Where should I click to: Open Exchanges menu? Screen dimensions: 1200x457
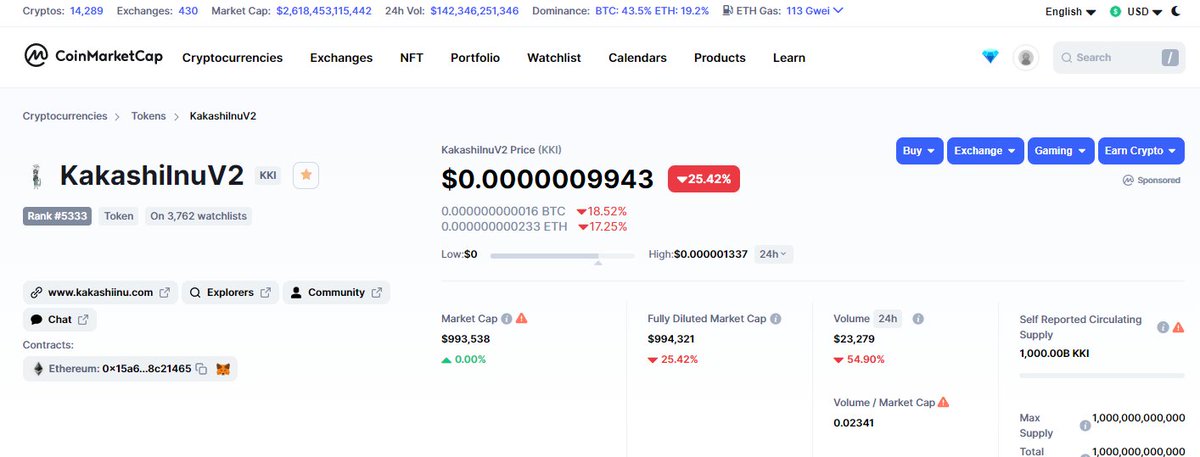pos(341,58)
